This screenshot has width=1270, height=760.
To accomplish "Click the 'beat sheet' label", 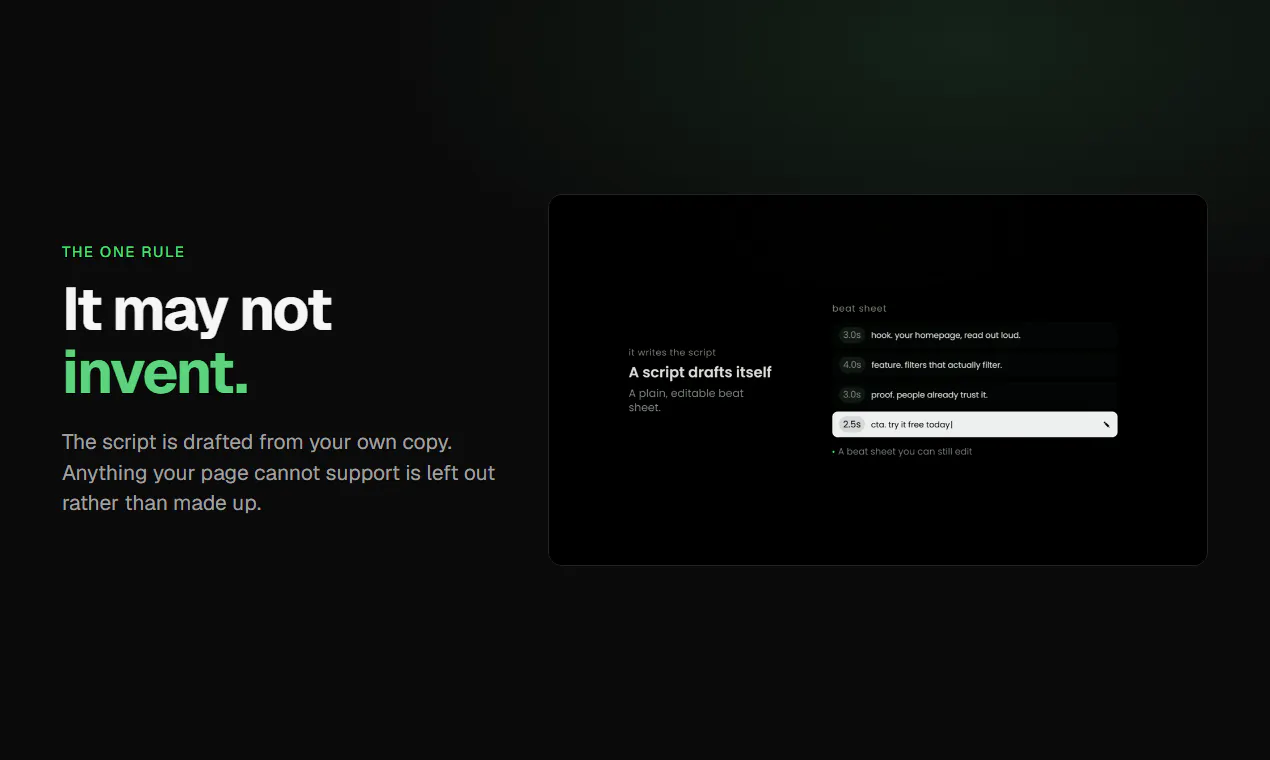I will click(859, 309).
